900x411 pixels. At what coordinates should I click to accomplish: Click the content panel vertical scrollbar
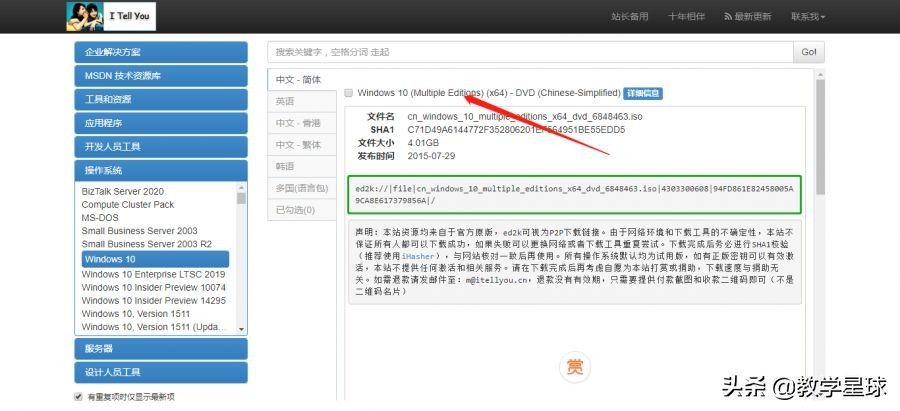(x=820, y=137)
